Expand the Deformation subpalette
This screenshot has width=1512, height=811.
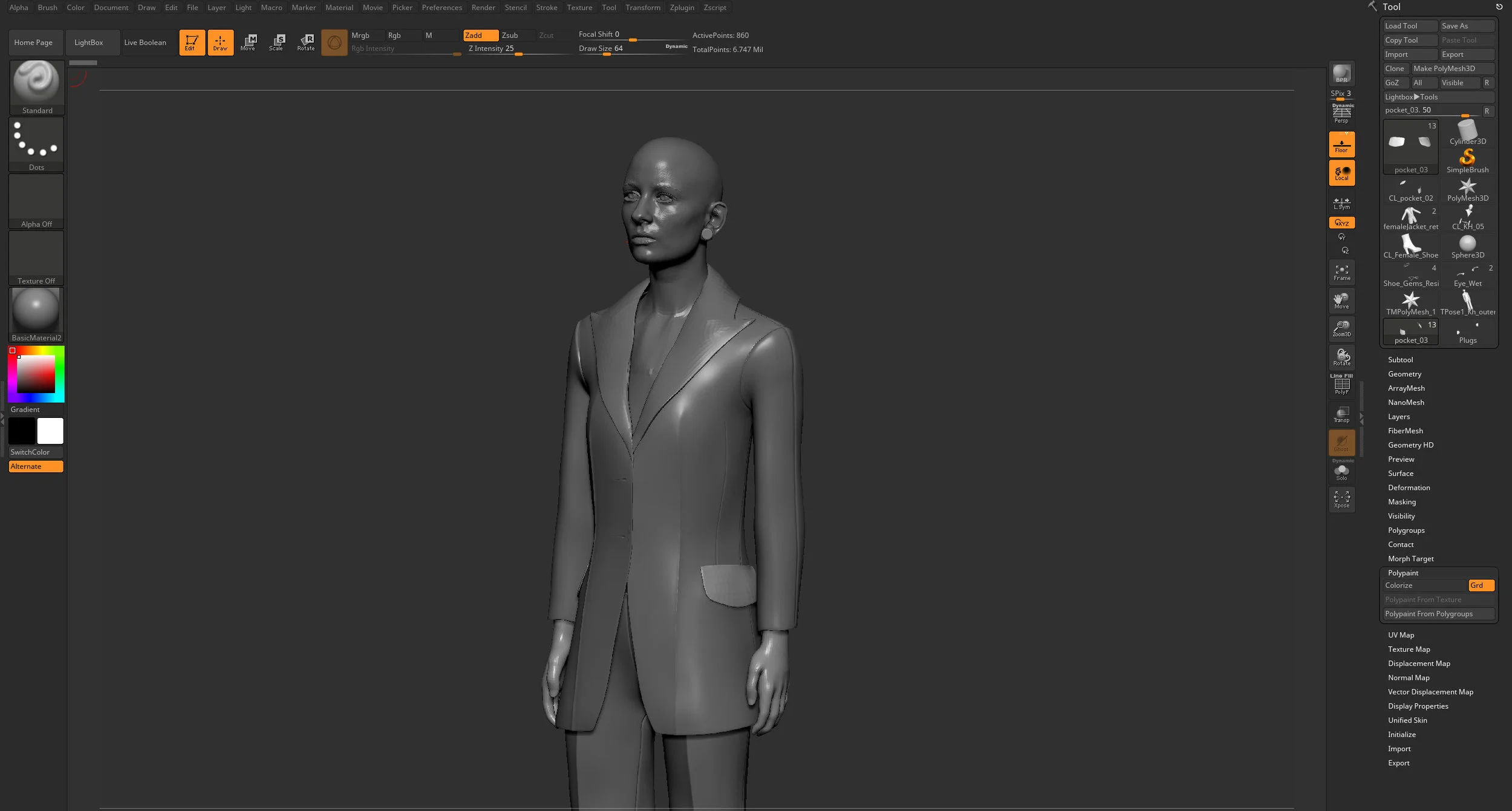tap(1409, 488)
